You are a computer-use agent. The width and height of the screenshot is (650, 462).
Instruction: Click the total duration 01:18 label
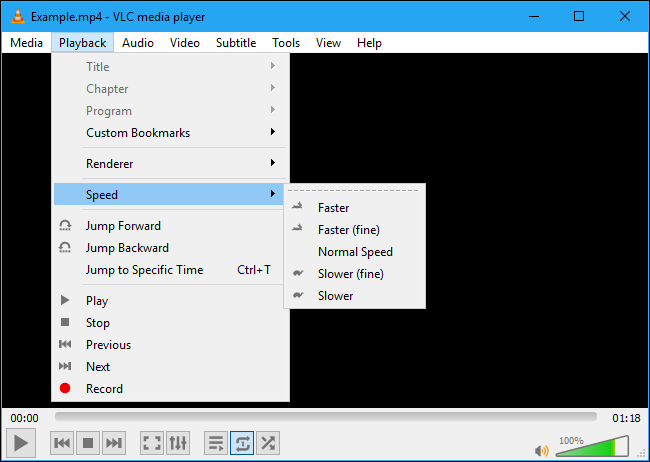tap(626, 418)
